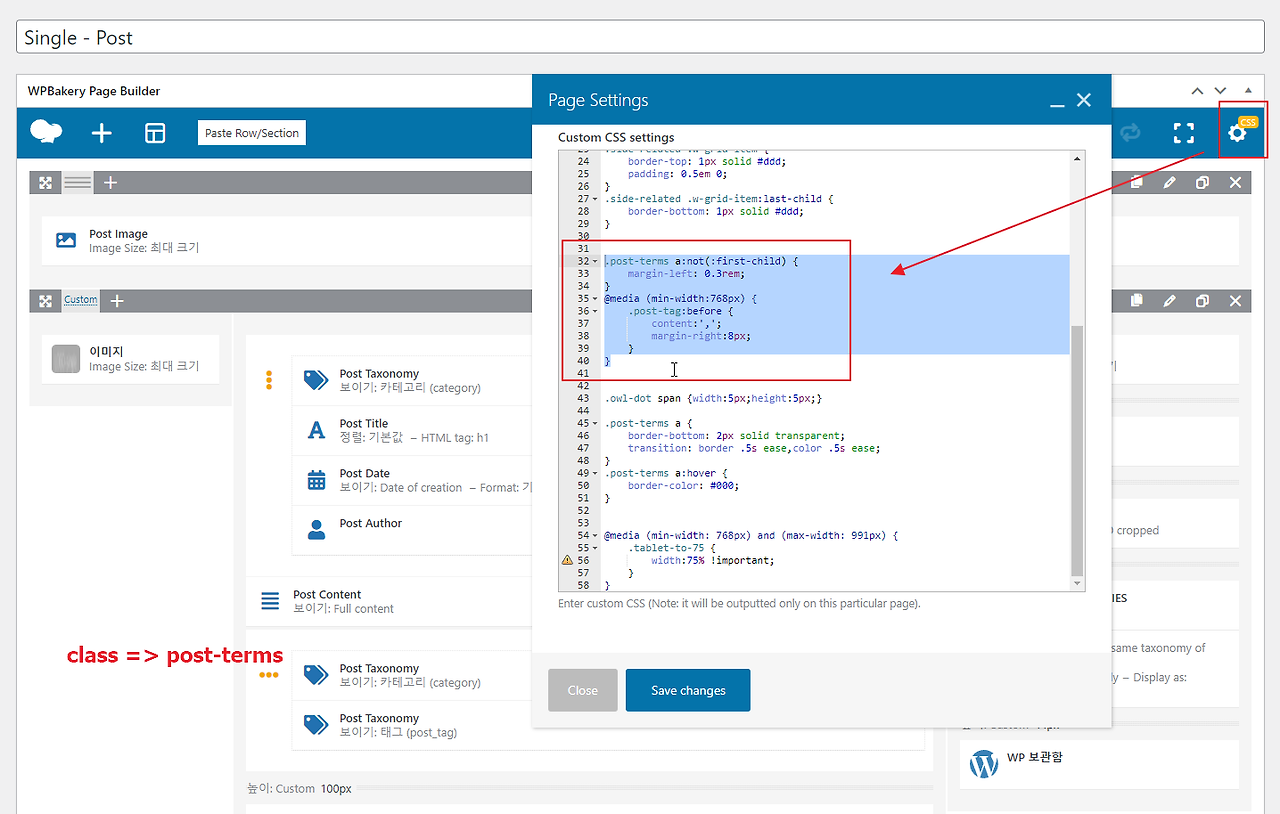Edit the Custom row with pencil
Image resolution: width=1280 pixels, height=814 pixels.
(x=1170, y=301)
